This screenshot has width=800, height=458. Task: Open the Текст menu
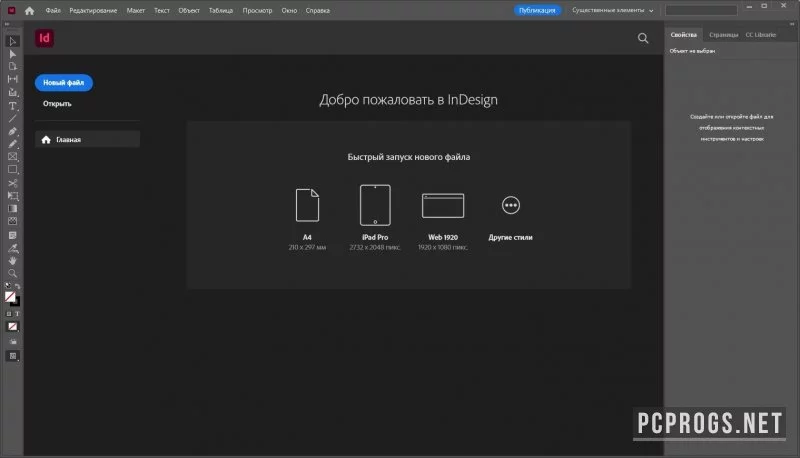pyautogui.click(x=162, y=10)
